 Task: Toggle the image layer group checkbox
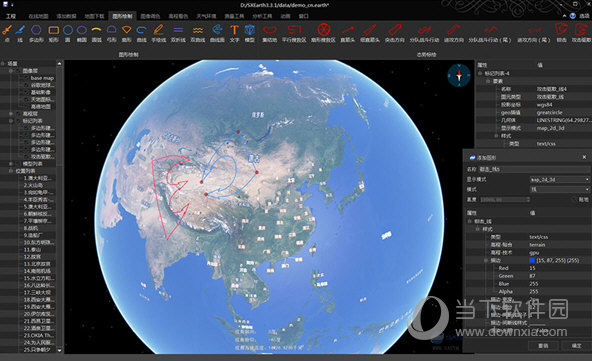18,71
